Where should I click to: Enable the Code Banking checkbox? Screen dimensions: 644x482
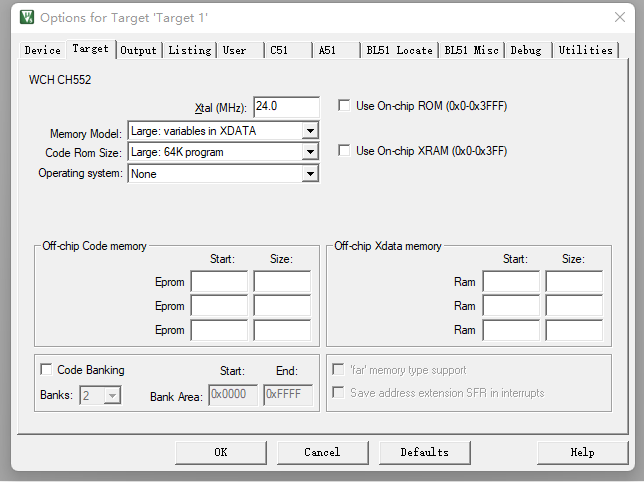pos(46,370)
